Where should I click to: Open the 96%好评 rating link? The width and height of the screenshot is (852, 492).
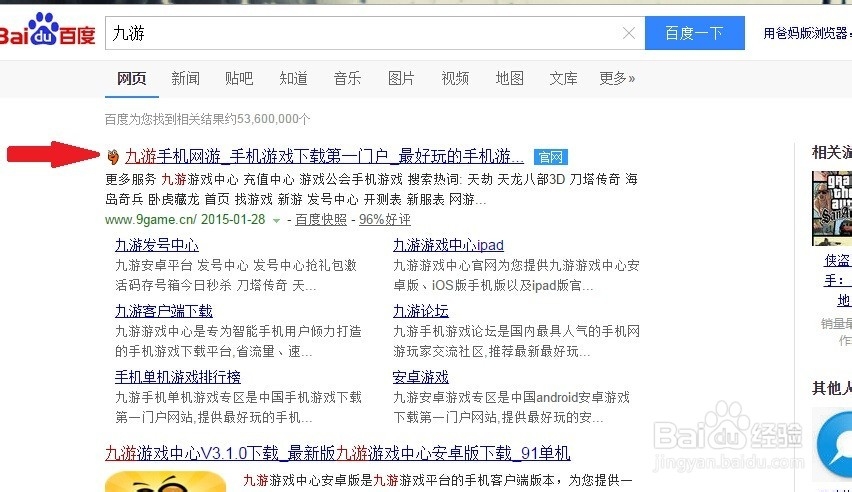385,220
